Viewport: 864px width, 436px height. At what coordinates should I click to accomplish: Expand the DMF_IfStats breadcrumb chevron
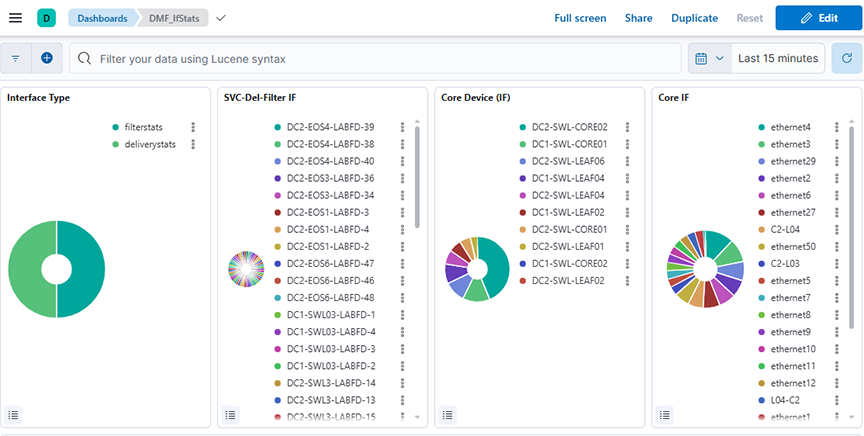tap(221, 18)
